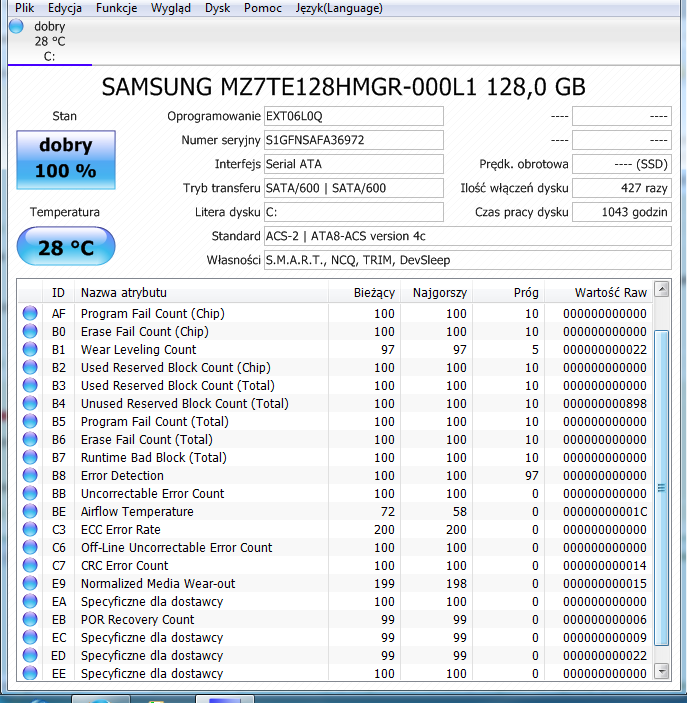Click the Próg column header

(x=509, y=293)
